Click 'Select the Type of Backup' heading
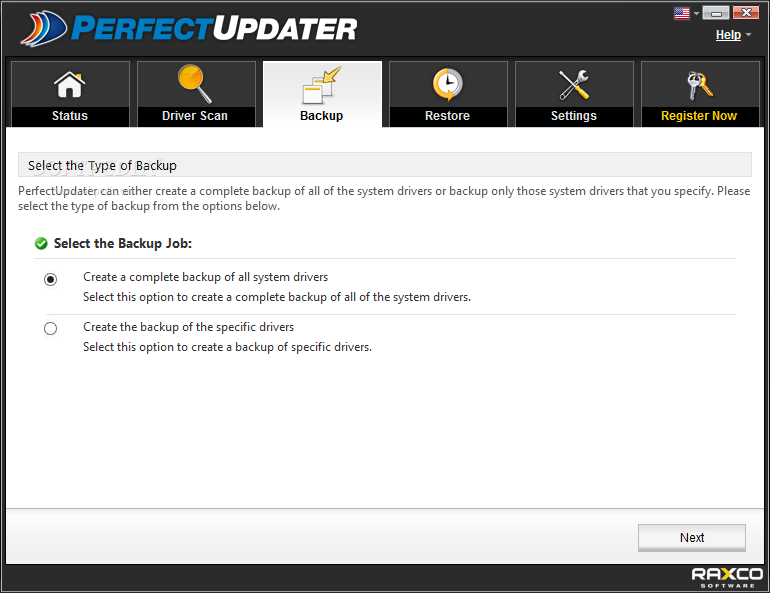 coord(102,165)
